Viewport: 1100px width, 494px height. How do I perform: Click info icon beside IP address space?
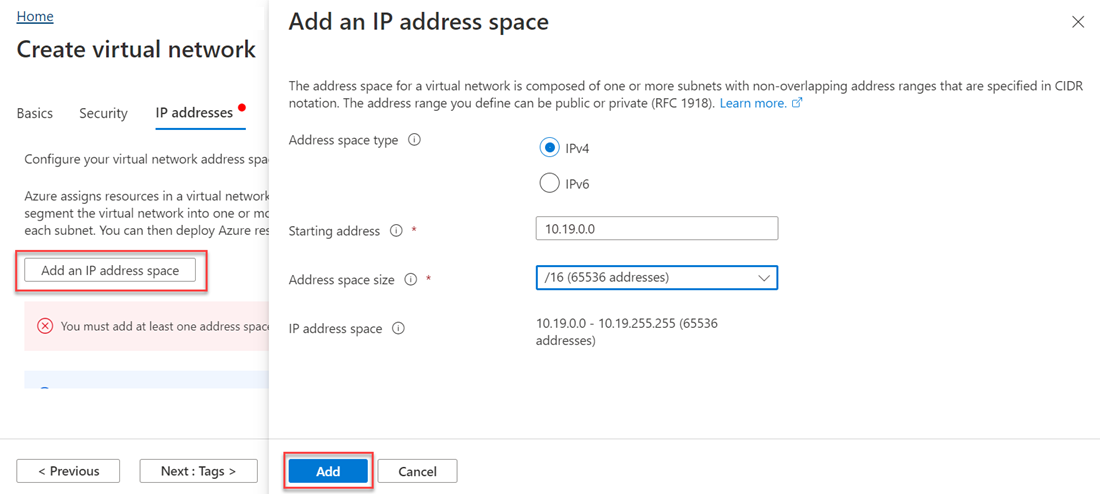point(398,328)
